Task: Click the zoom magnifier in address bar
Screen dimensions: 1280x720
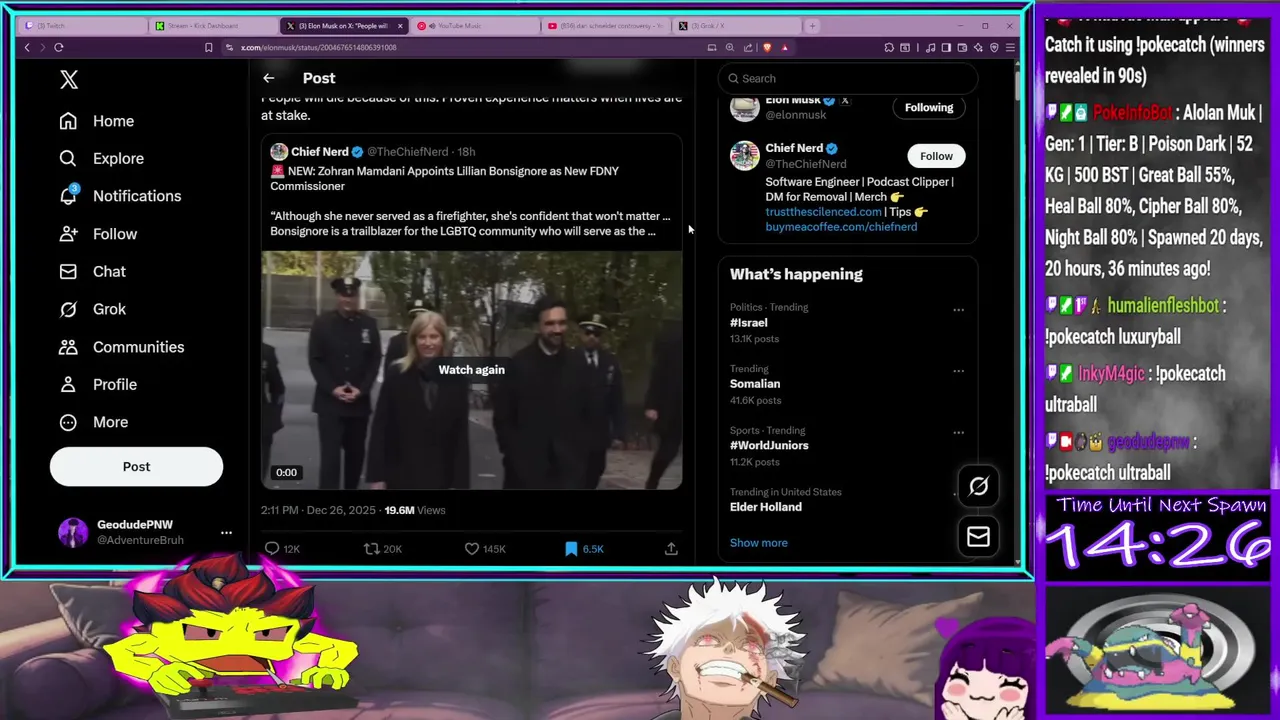Action: pyautogui.click(x=729, y=47)
